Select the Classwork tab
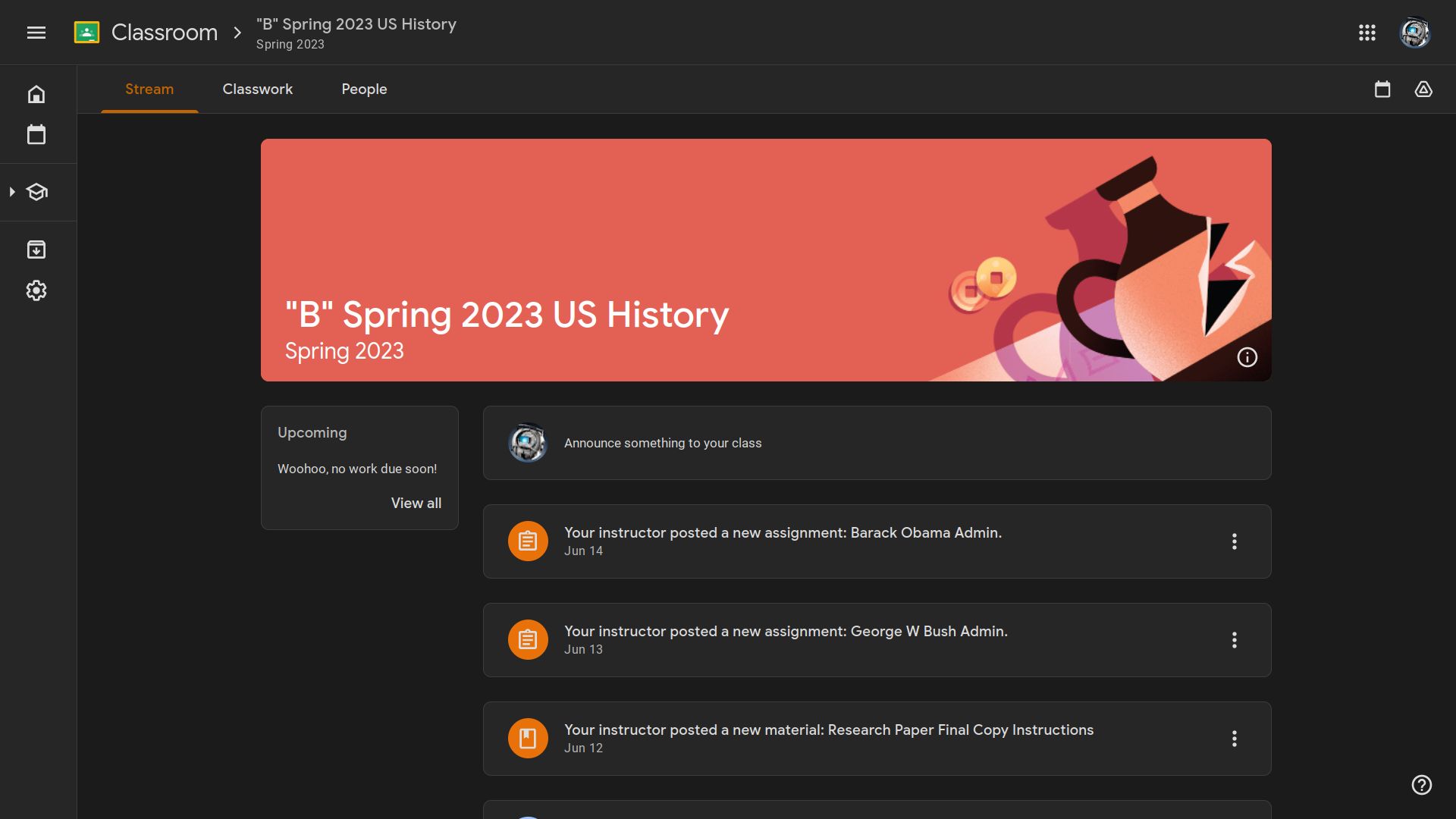 [x=258, y=89]
